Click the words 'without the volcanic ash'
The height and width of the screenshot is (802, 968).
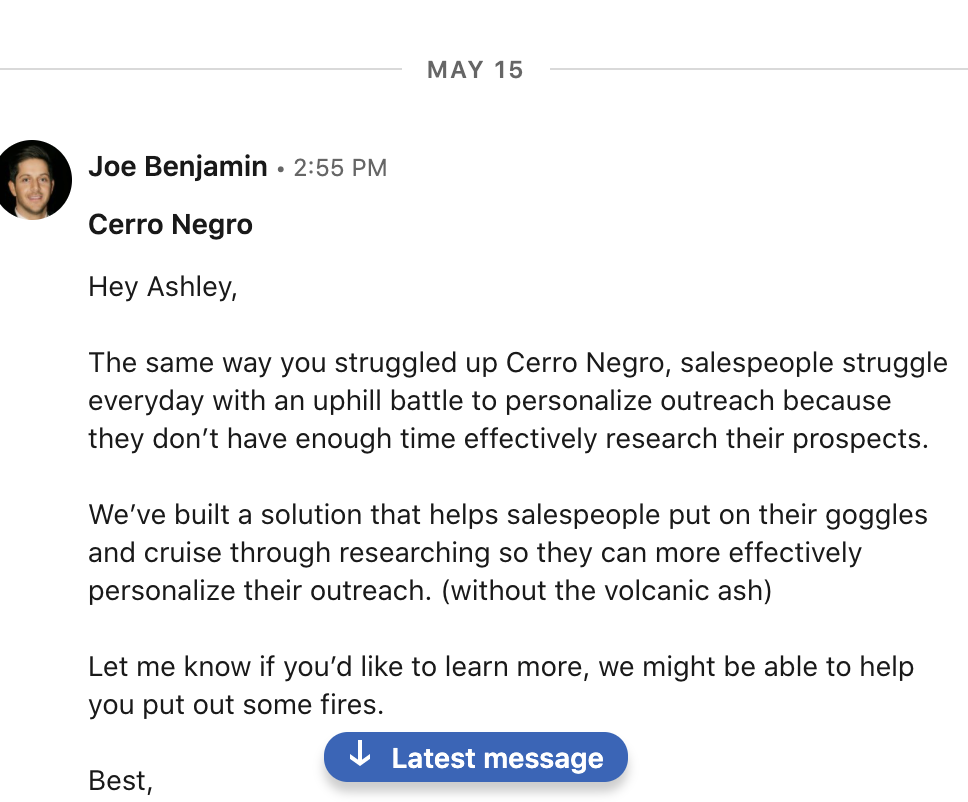(x=608, y=591)
